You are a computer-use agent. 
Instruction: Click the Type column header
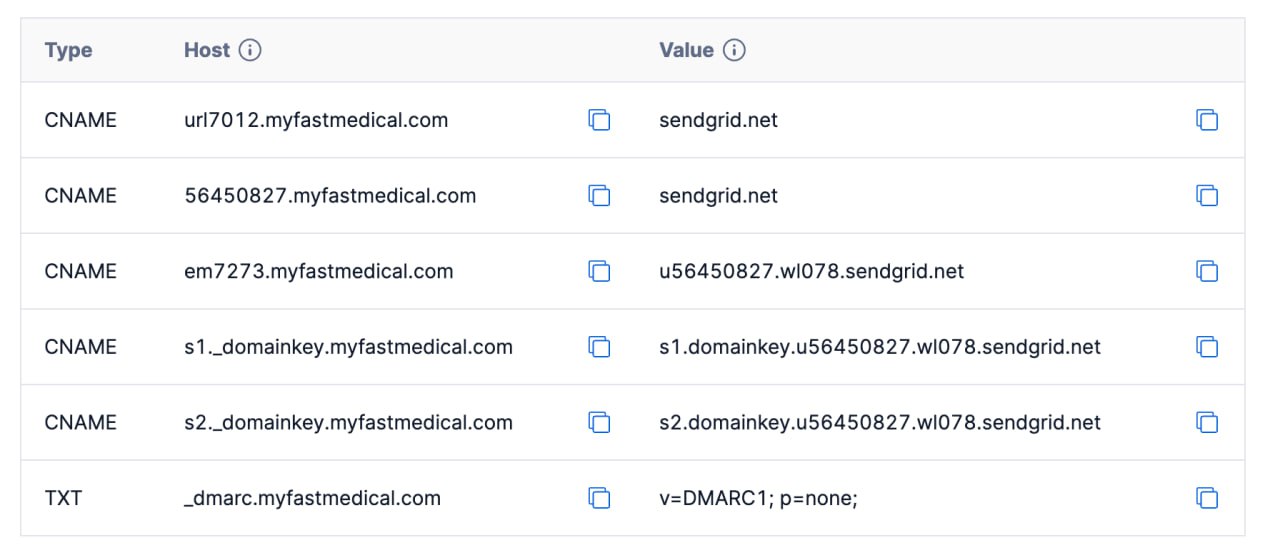point(68,50)
